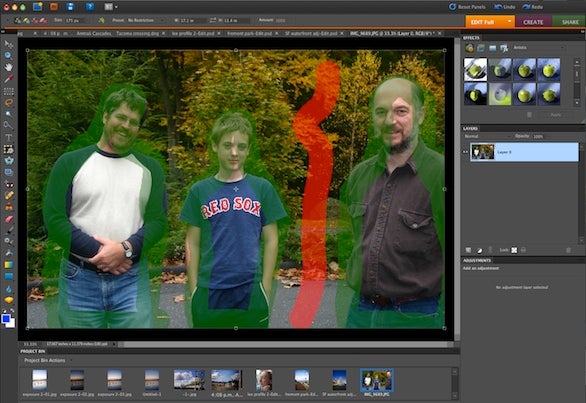Image resolution: width=586 pixels, height=403 pixels.
Task: Choose the red Mark for Removal brush
Action: click(35, 21)
